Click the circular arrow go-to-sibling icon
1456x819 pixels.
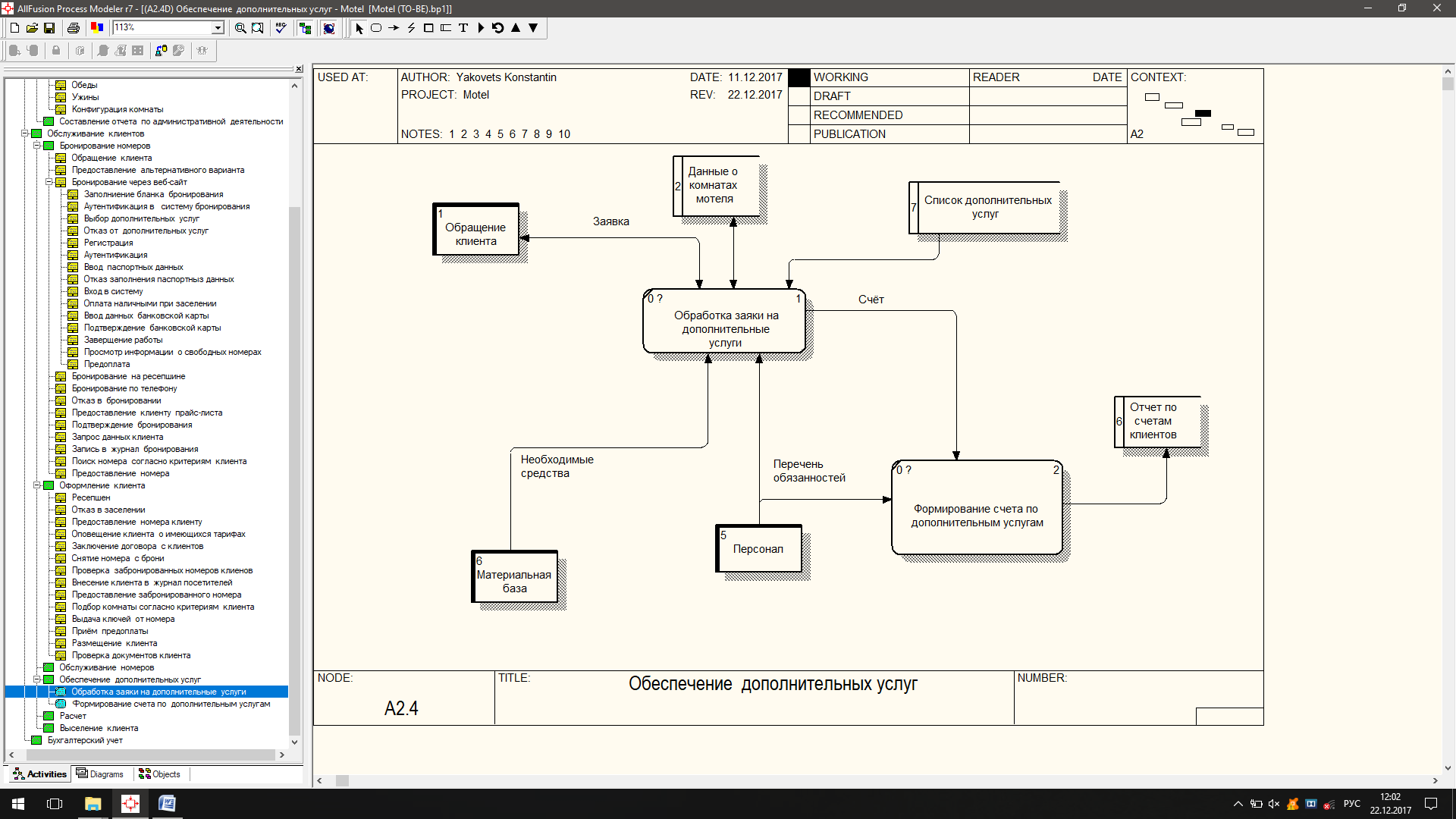[x=498, y=28]
